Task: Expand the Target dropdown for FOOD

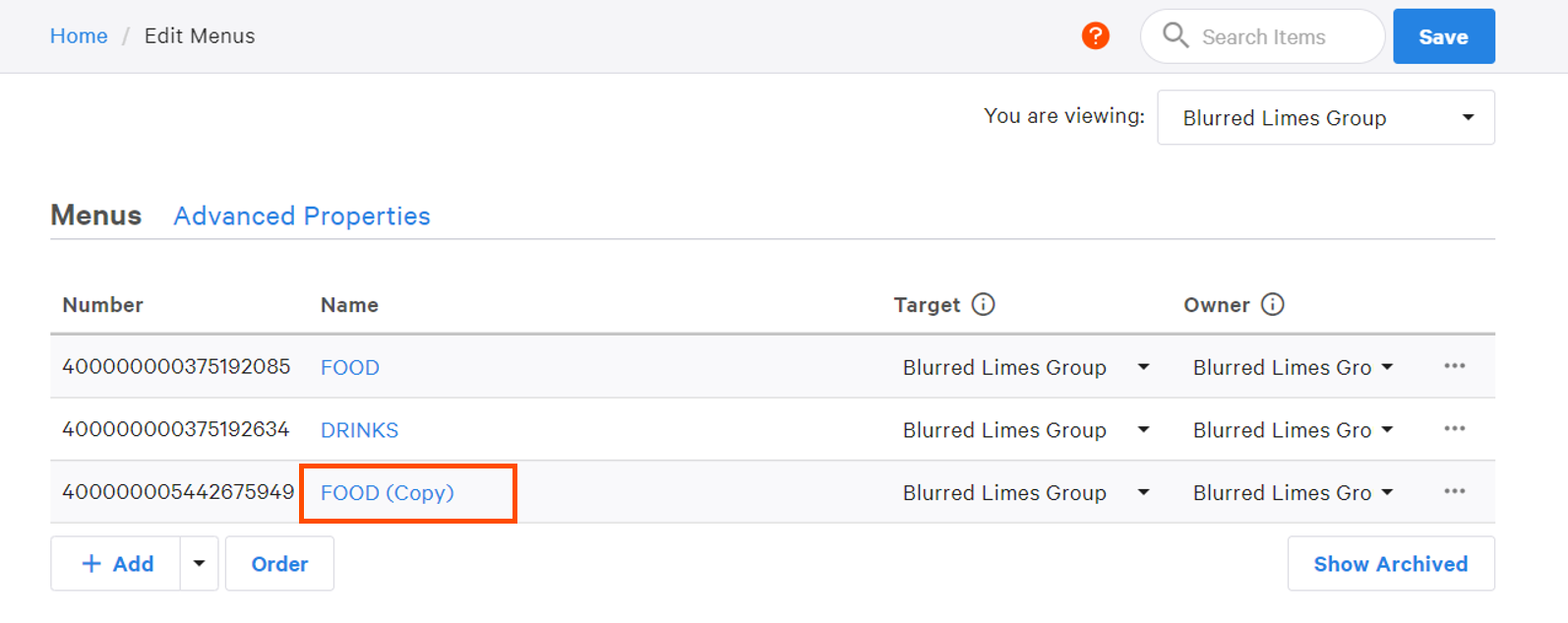Action: point(1143,367)
